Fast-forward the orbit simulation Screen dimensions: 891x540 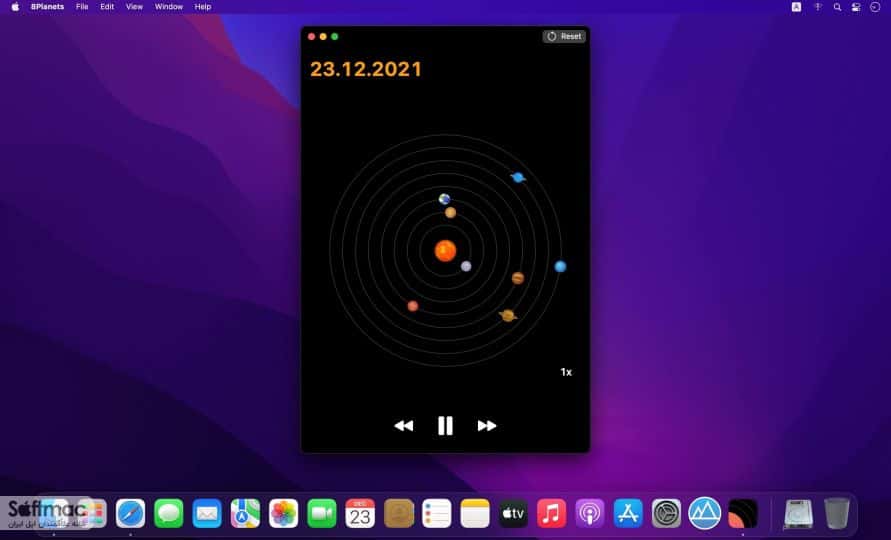(x=487, y=426)
